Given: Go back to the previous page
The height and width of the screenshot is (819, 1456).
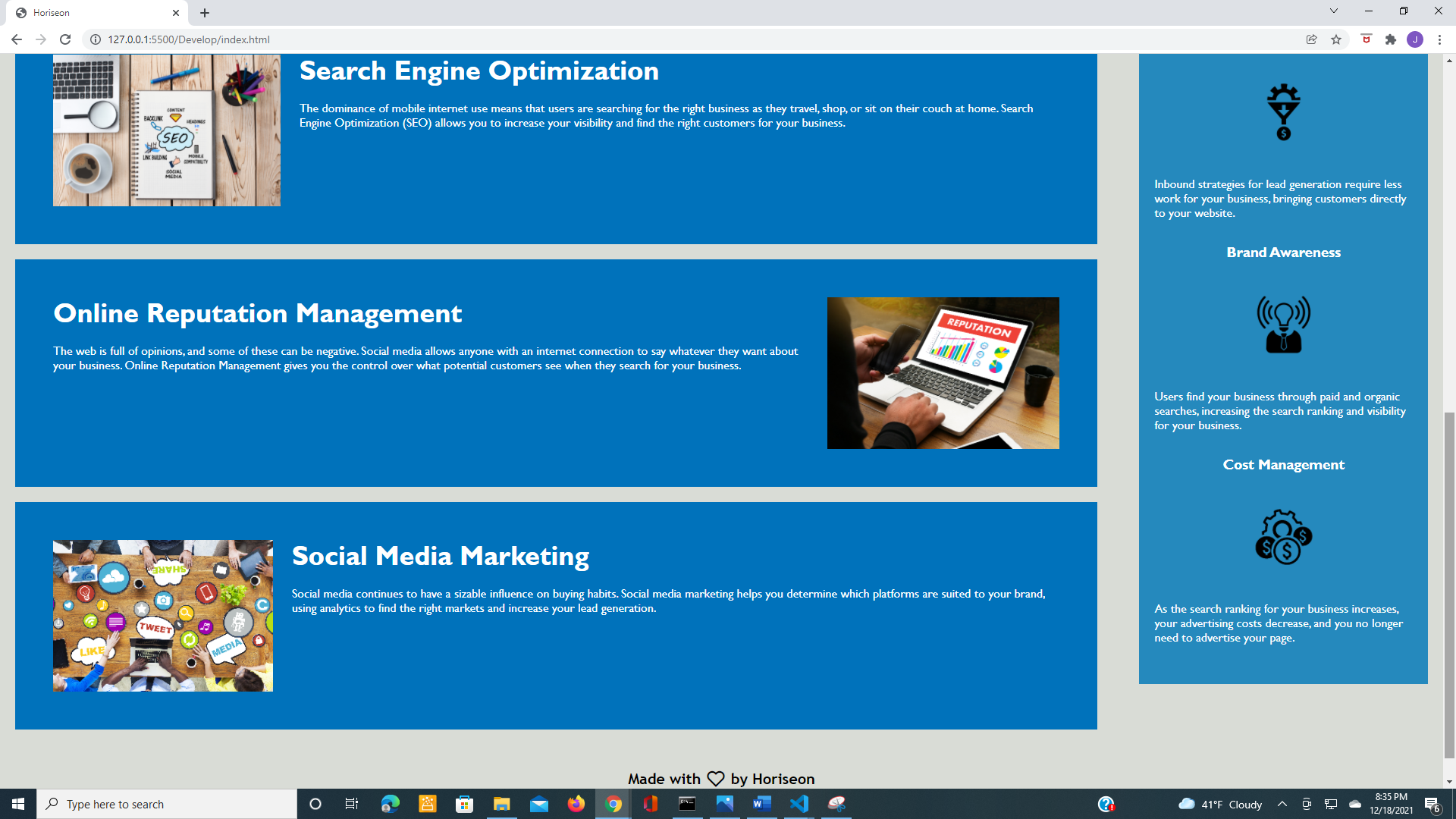Looking at the screenshot, I should pos(17,39).
